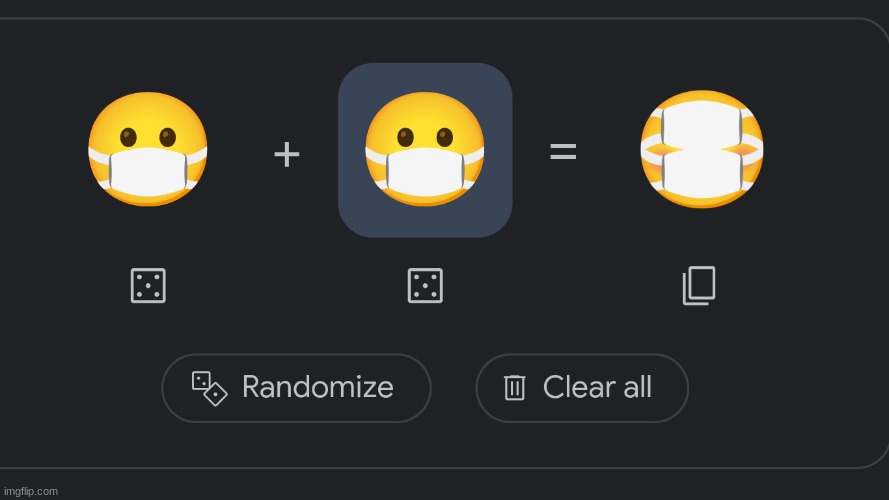Click the equals sign before the result emoji
The image size is (889, 500).
pos(563,151)
